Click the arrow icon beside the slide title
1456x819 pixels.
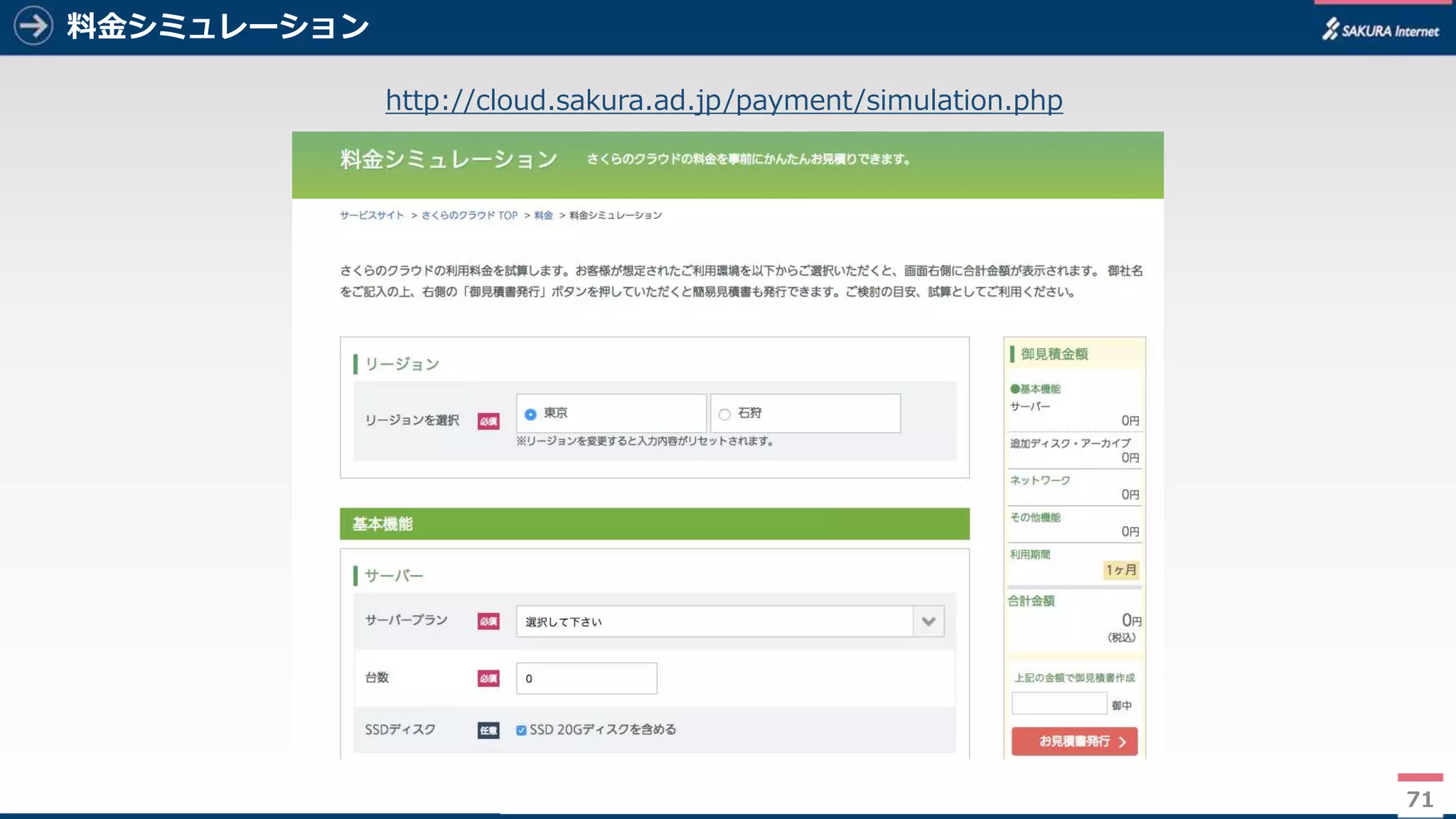33,26
